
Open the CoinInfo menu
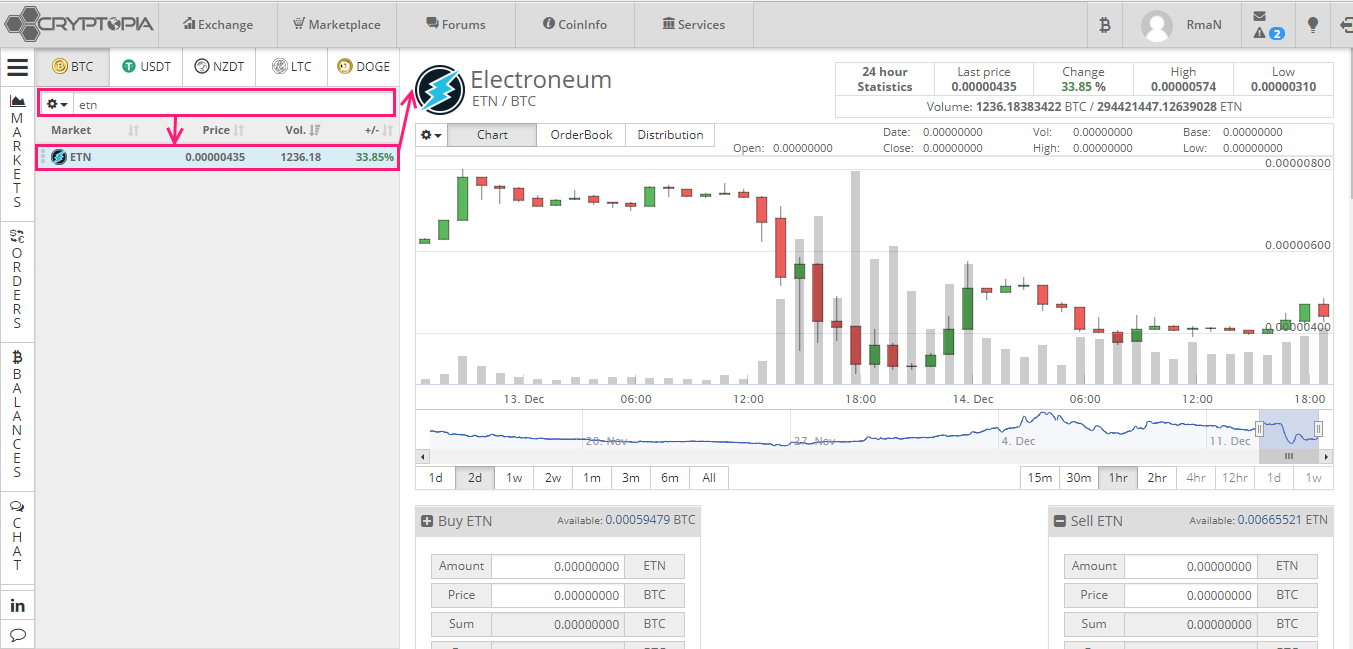[x=575, y=25]
